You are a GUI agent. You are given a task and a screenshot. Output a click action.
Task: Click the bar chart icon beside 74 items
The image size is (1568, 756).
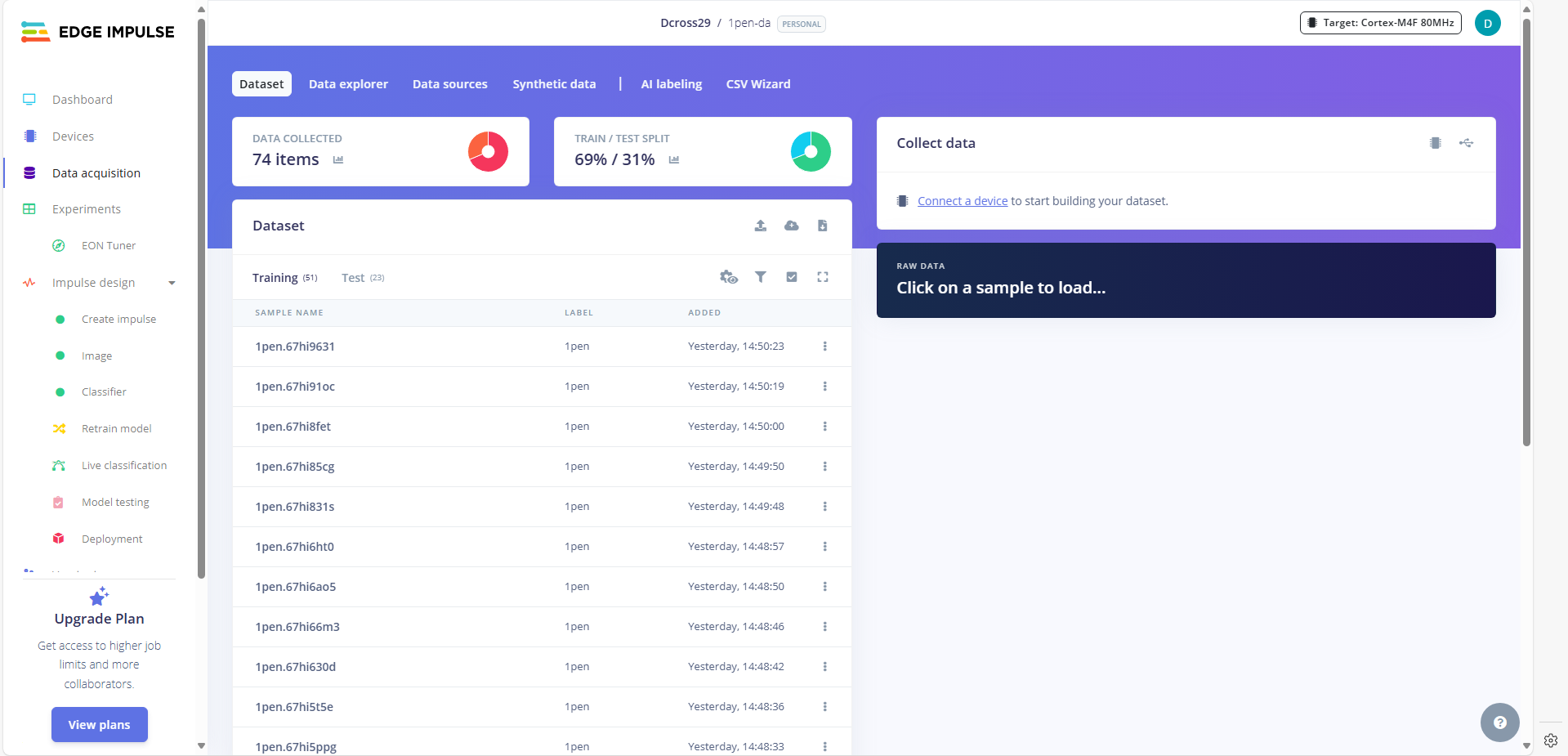[x=338, y=160]
